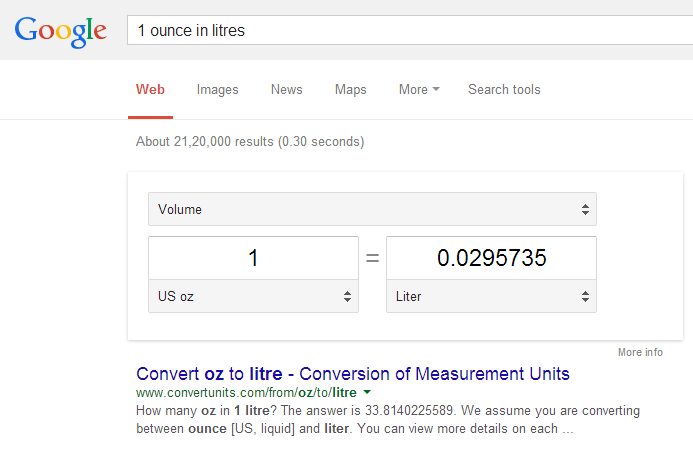Open the Volume measurement type dropdown

[372, 209]
